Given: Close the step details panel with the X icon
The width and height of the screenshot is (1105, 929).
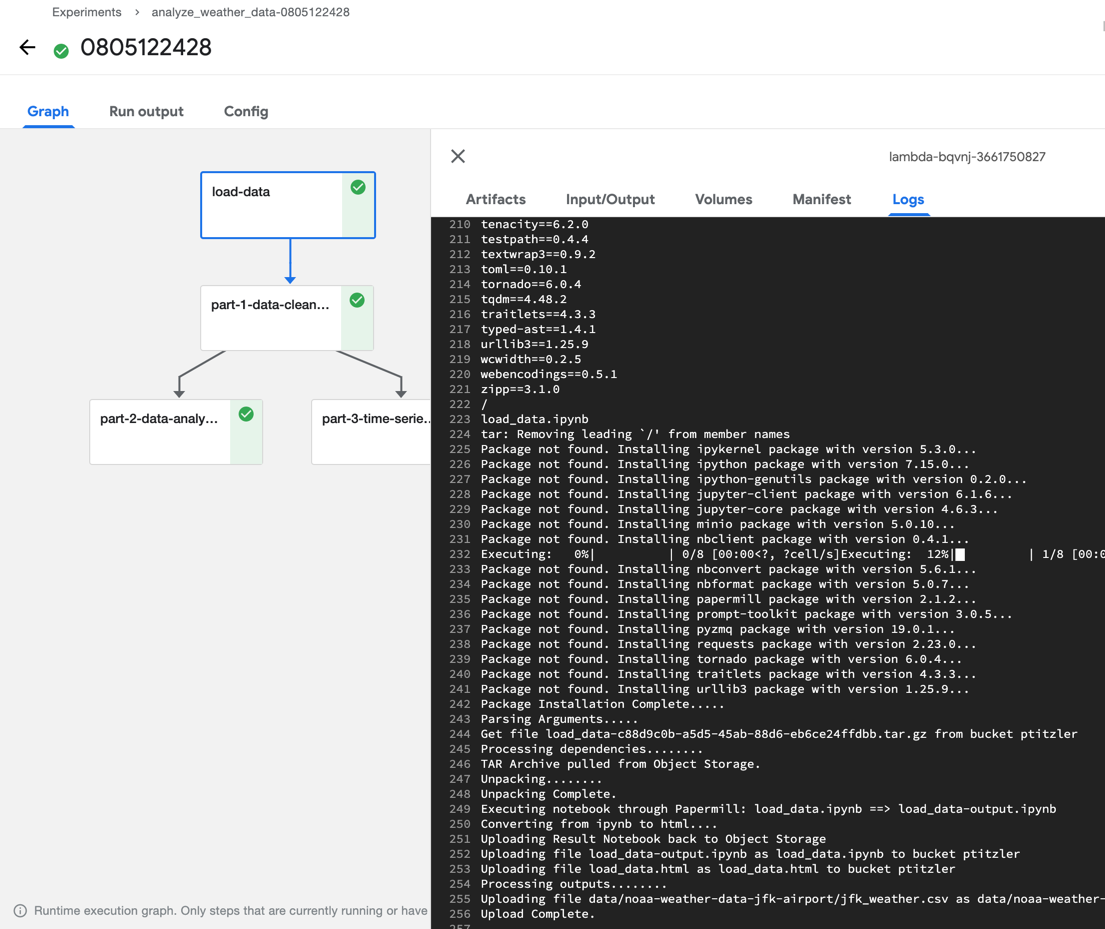Looking at the screenshot, I should pyautogui.click(x=457, y=156).
